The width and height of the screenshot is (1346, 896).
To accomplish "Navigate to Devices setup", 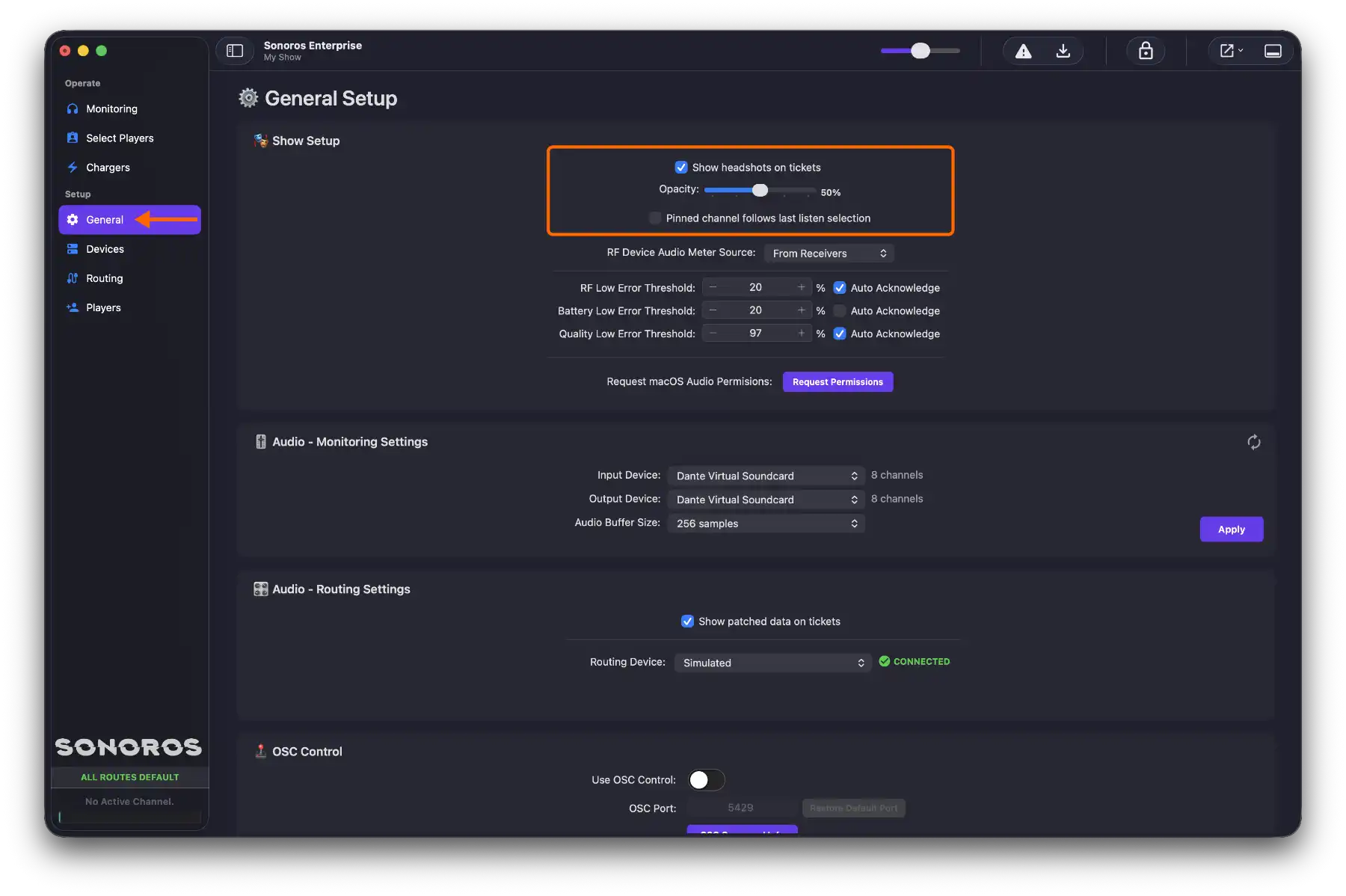I will click(129, 249).
